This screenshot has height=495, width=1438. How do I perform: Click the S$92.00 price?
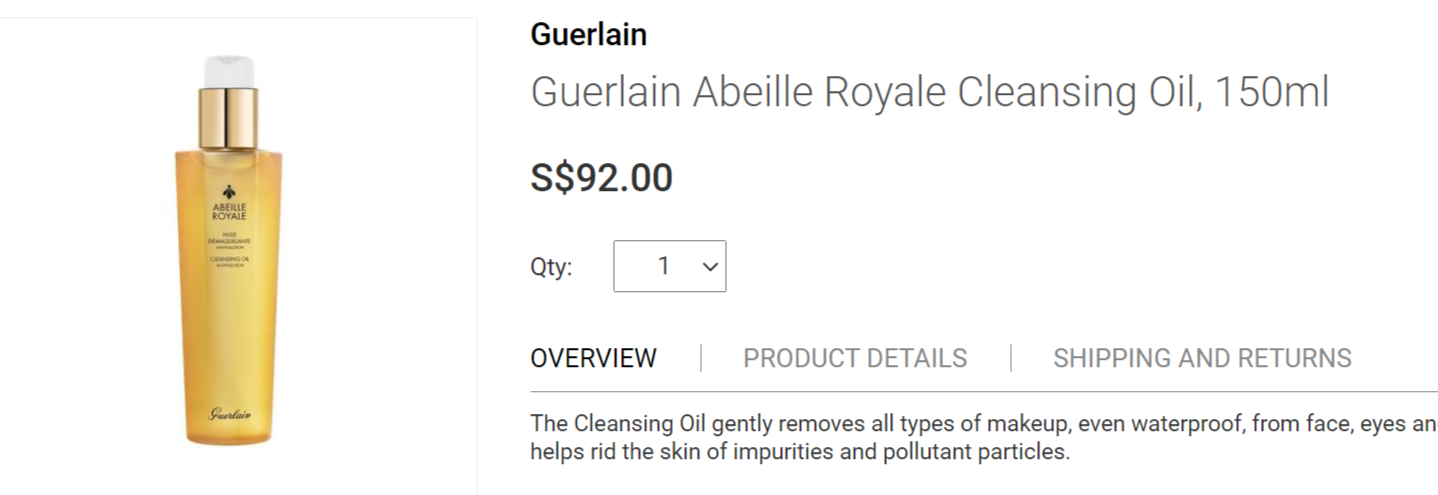click(601, 178)
